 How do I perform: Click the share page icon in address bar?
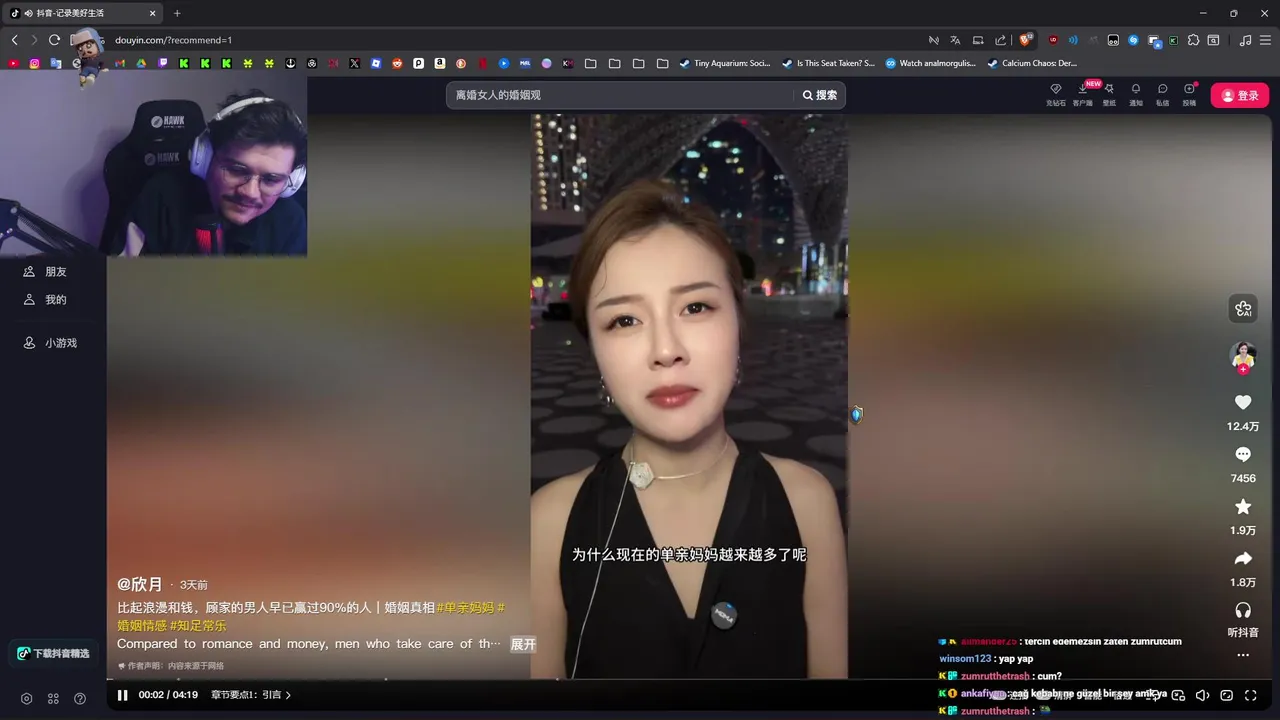pyautogui.click(x=1000, y=40)
